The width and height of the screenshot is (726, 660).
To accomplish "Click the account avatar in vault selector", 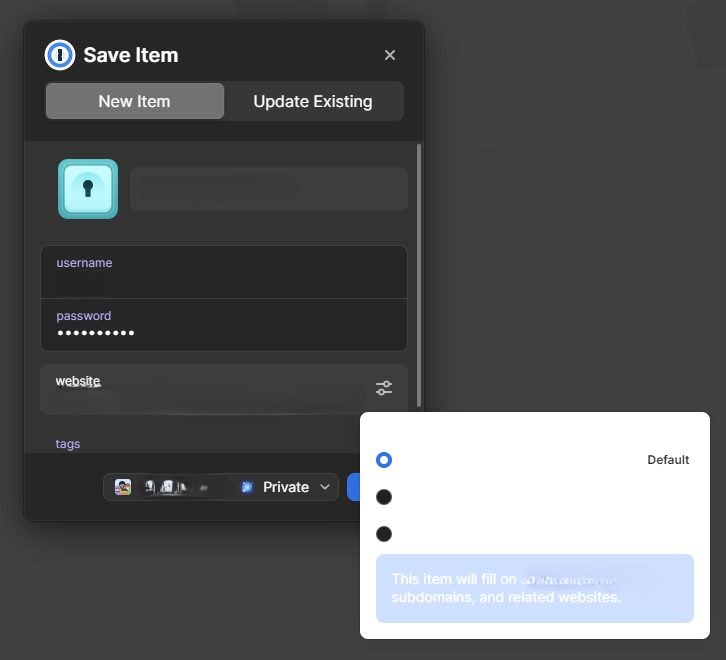I will [123, 487].
